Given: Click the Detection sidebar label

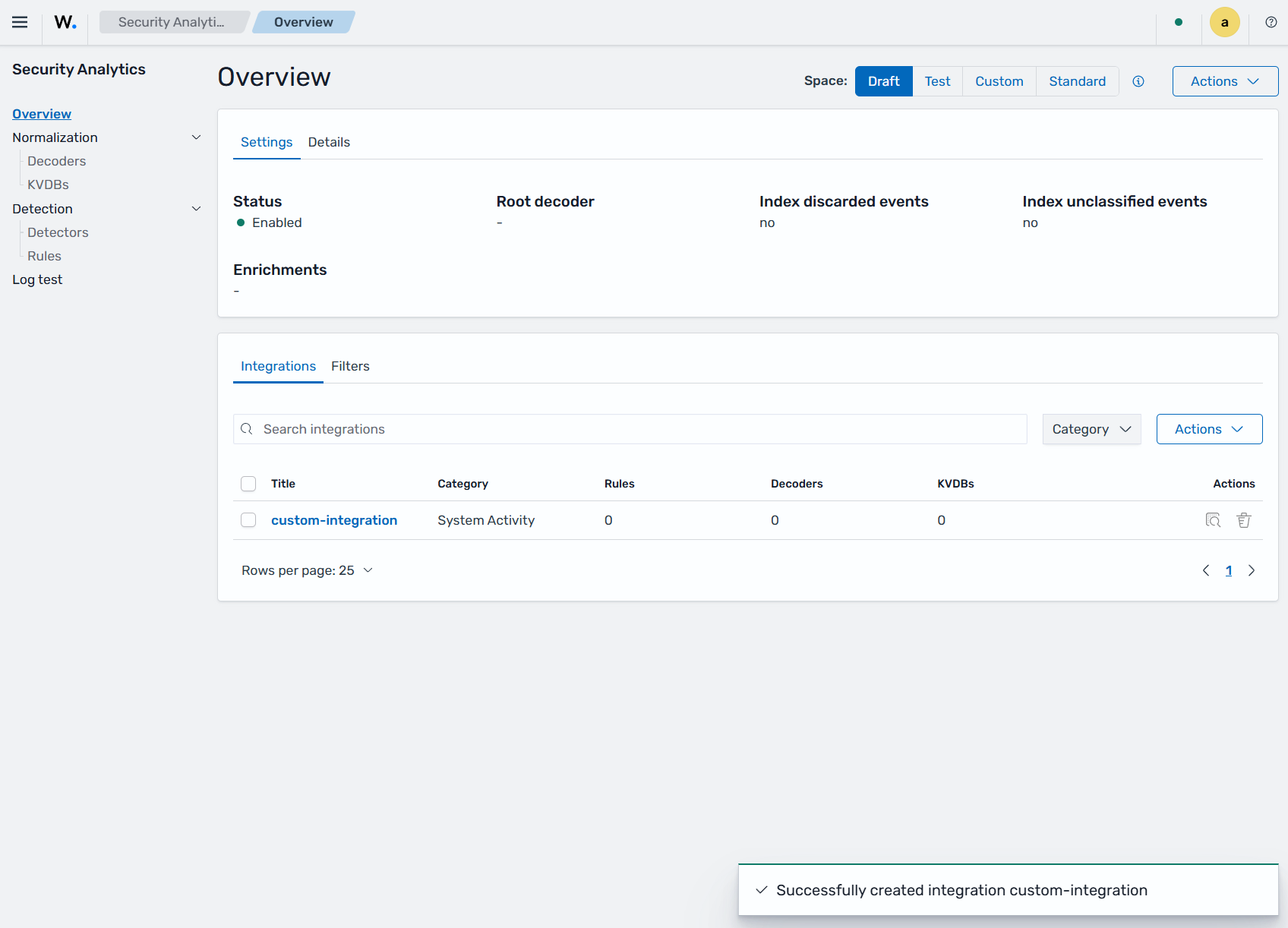Looking at the screenshot, I should click(43, 209).
